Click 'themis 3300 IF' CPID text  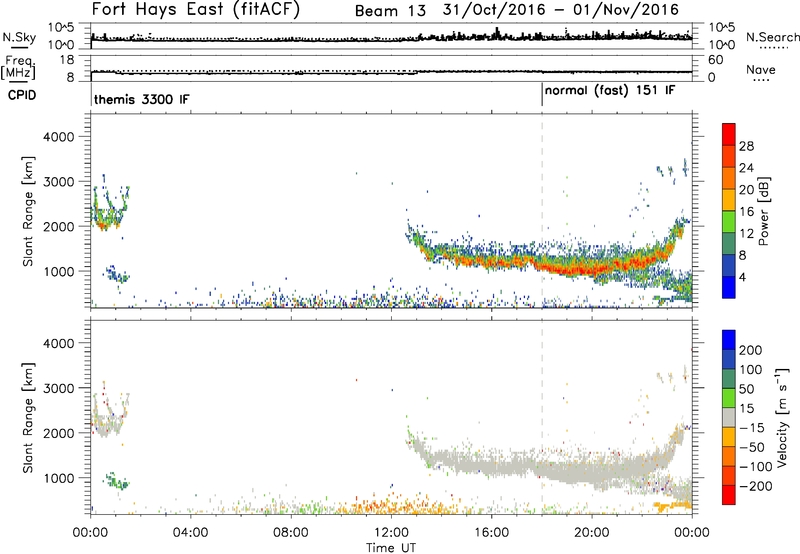[x=141, y=99]
